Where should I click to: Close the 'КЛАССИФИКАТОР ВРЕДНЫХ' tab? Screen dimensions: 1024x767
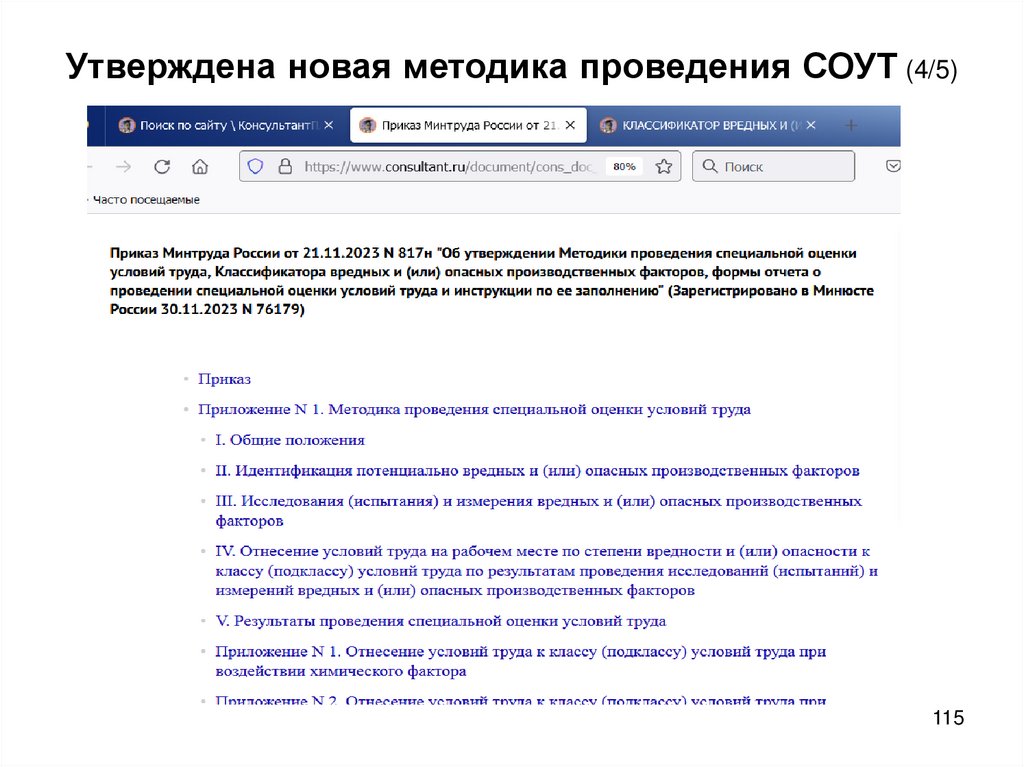810,125
